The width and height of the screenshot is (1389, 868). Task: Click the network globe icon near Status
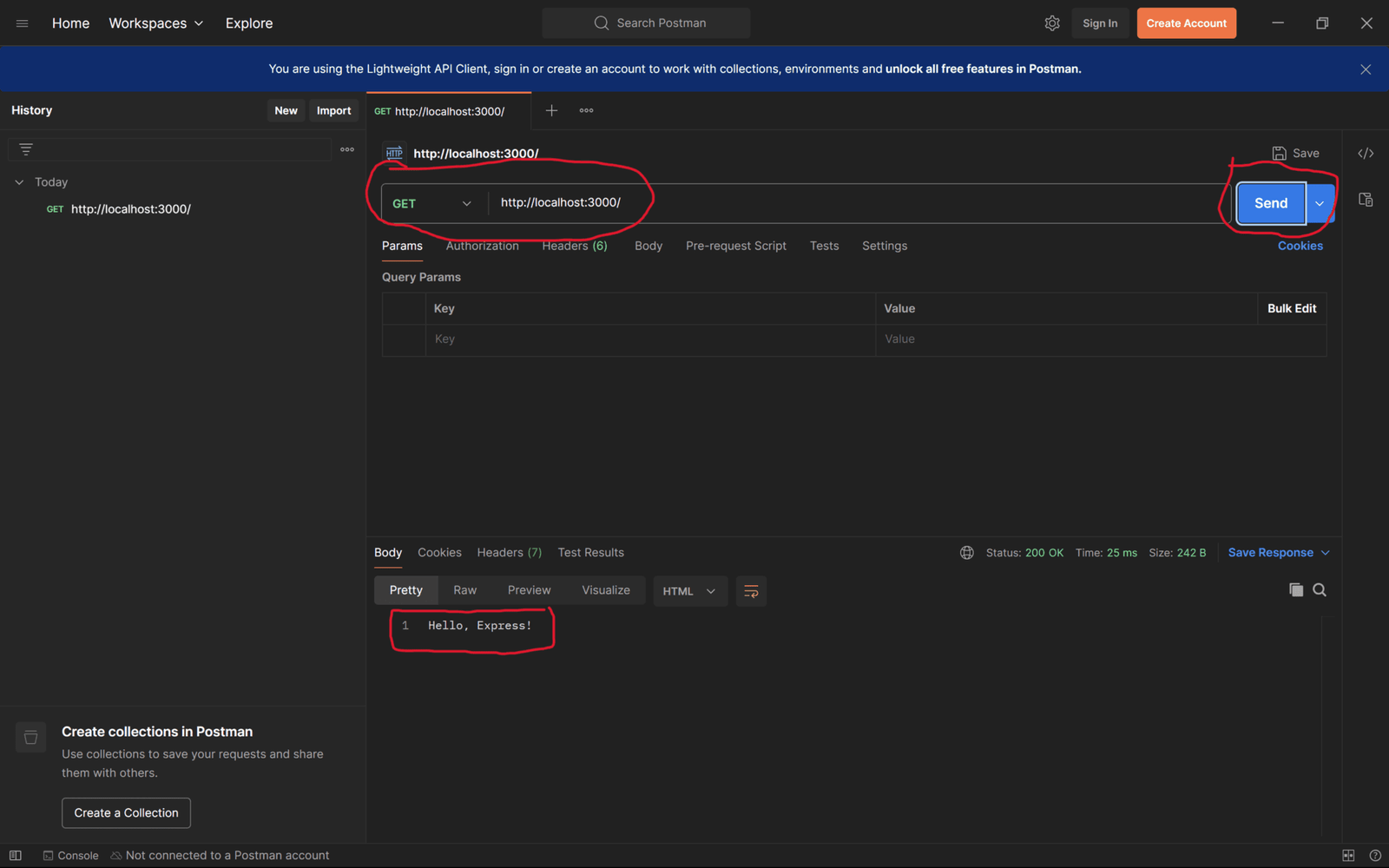coord(966,553)
